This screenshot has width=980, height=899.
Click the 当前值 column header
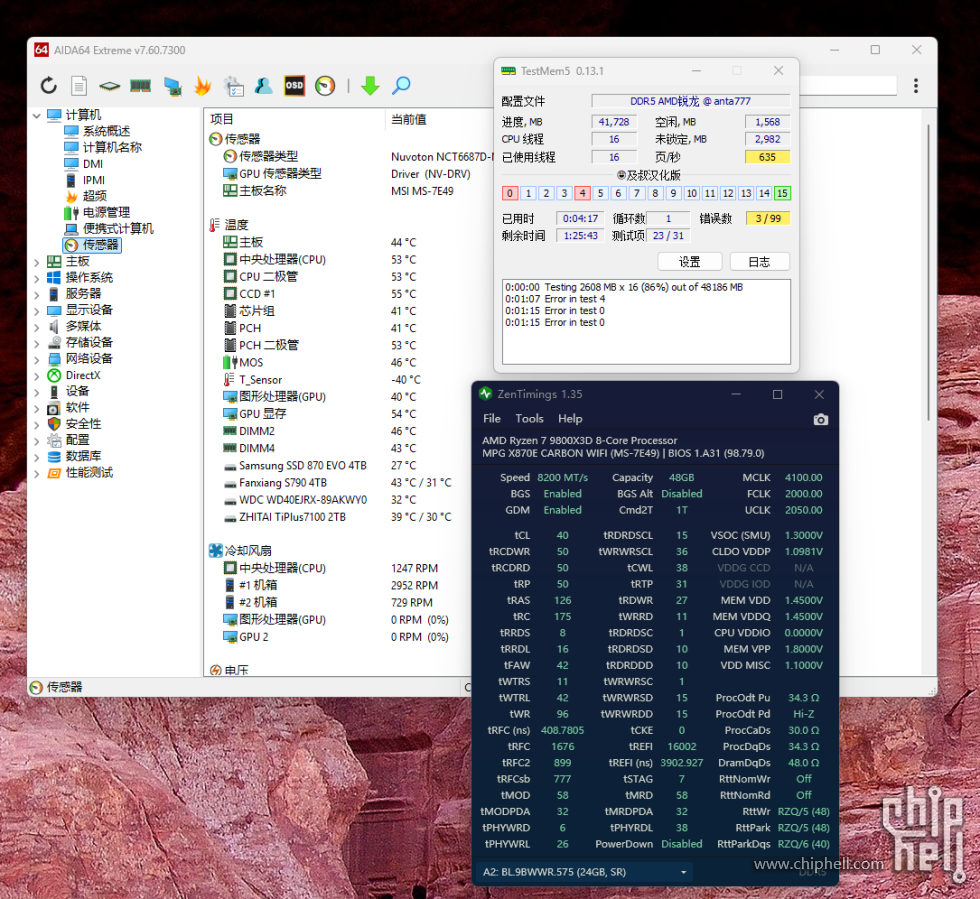tap(409, 119)
